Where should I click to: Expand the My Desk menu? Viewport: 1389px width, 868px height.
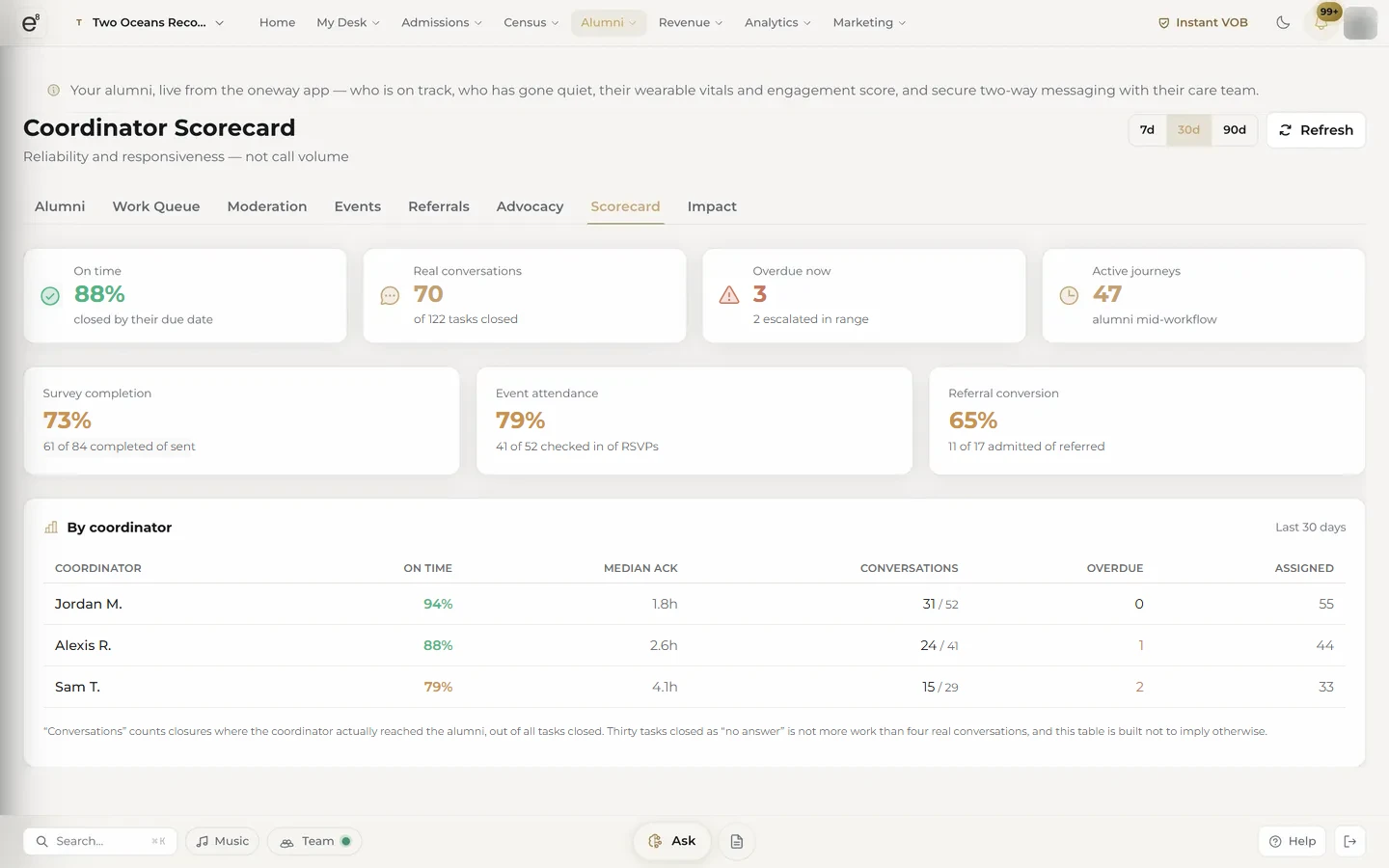348,22
